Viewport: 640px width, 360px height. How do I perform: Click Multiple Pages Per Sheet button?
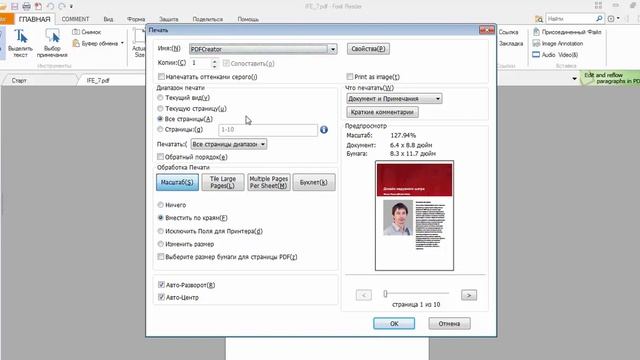pos(269,182)
